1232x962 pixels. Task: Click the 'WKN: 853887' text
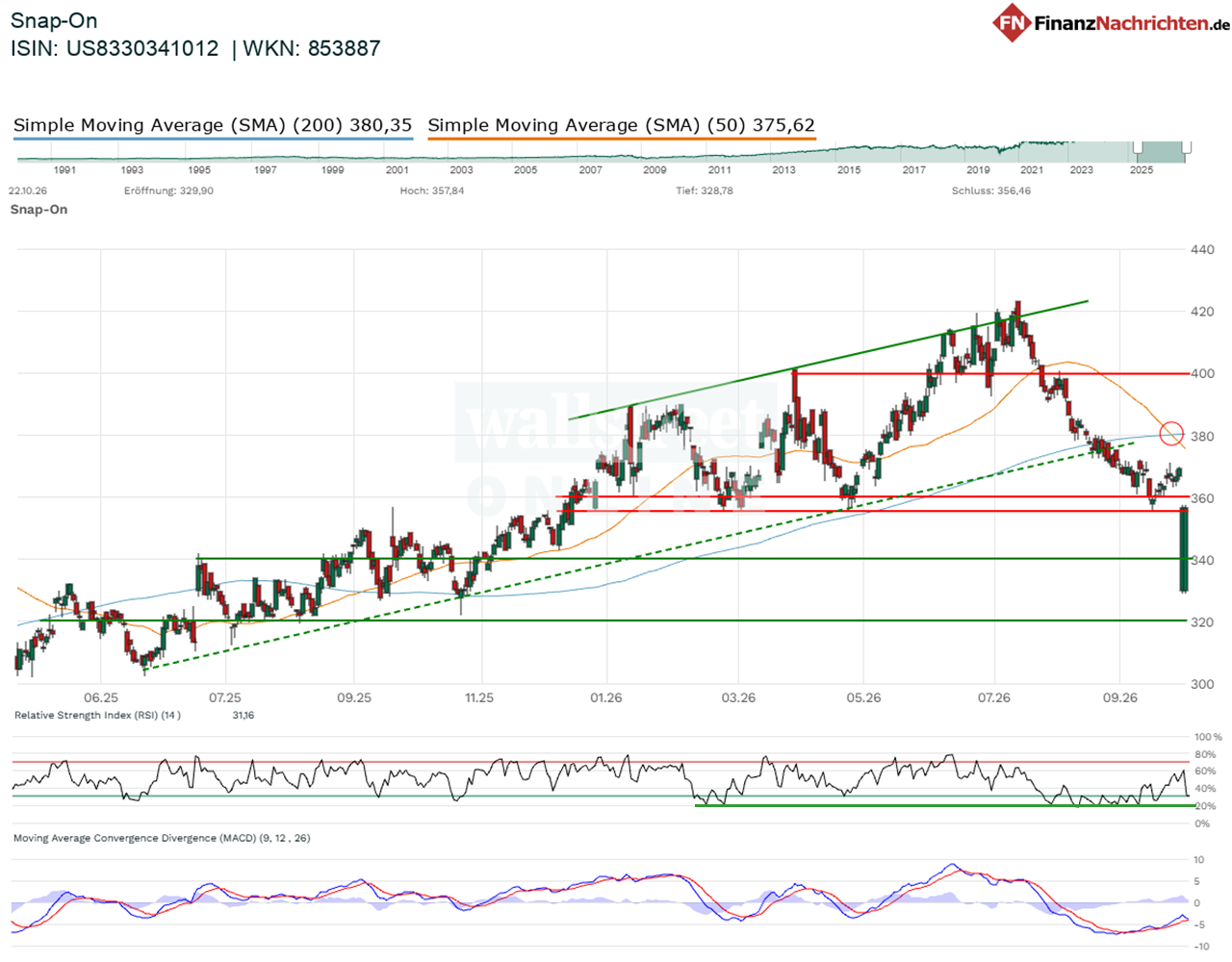312,48
